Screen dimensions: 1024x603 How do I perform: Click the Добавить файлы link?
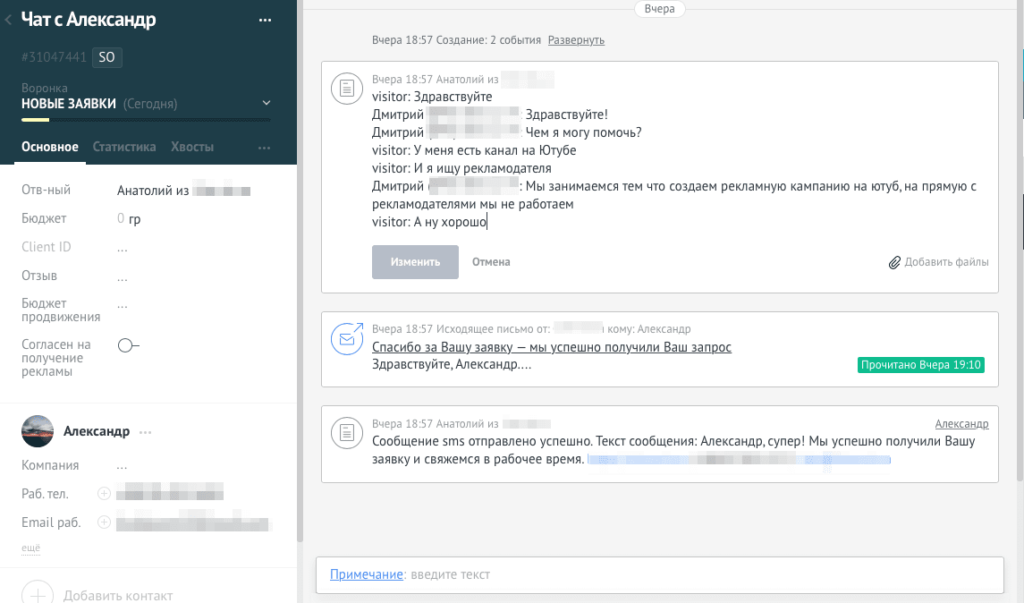click(946, 262)
